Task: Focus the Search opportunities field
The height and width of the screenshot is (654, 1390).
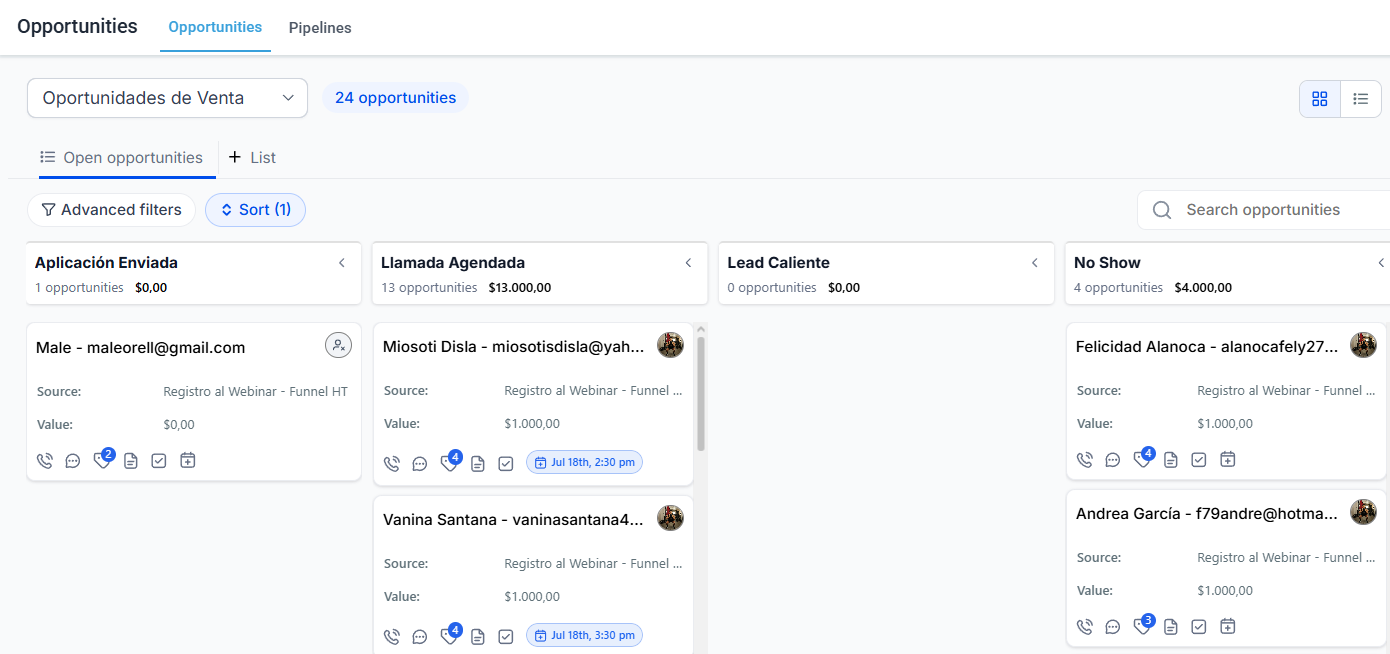Action: tap(1263, 210)
